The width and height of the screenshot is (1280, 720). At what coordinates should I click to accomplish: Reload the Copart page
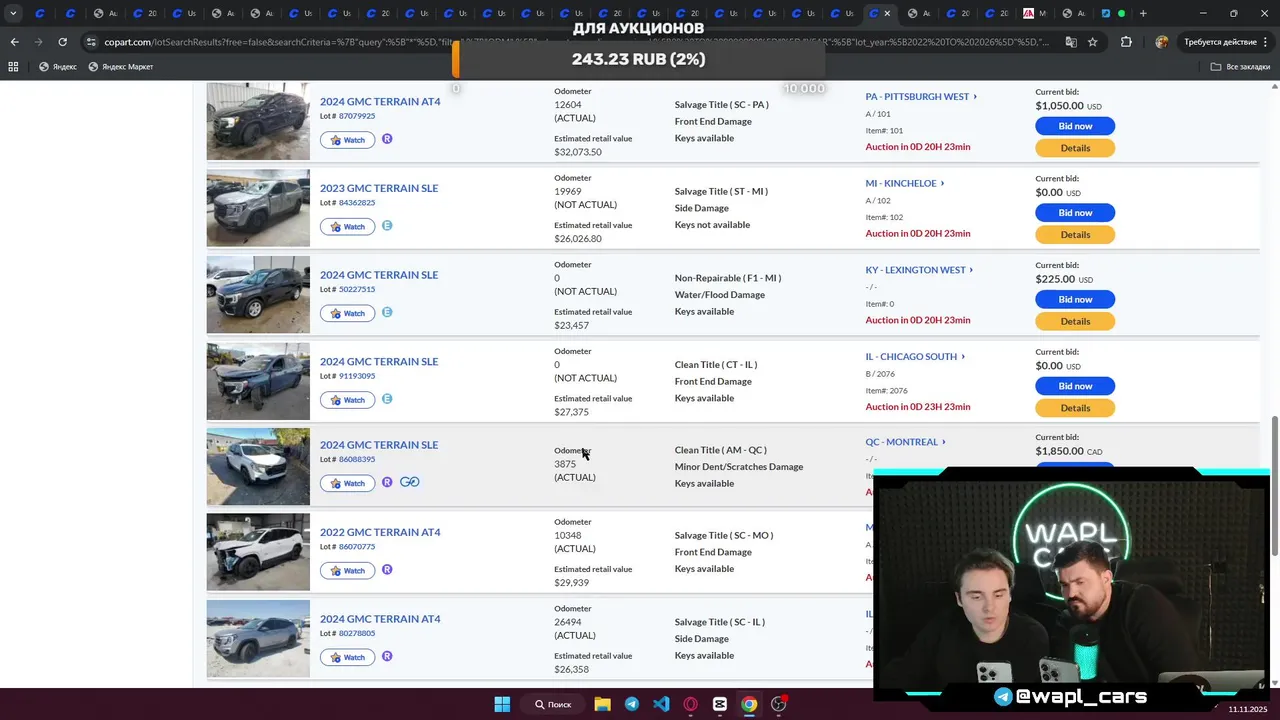tap(62, 42)
